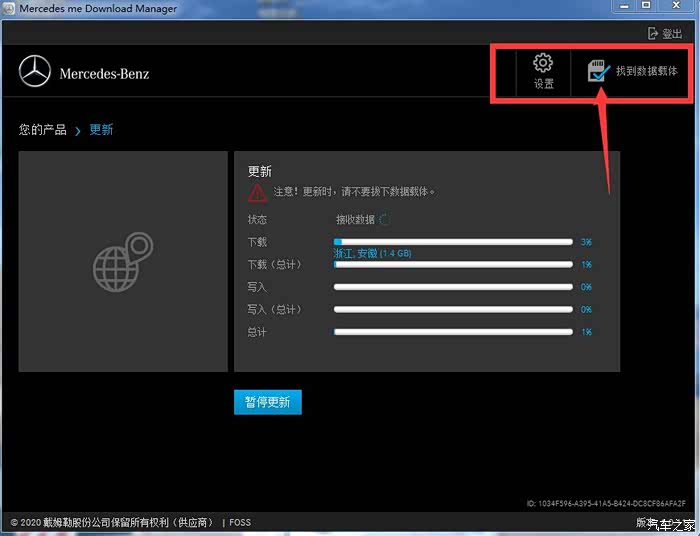
Task: Click the red warning triangle icon
Action: (x=258, y=191)
